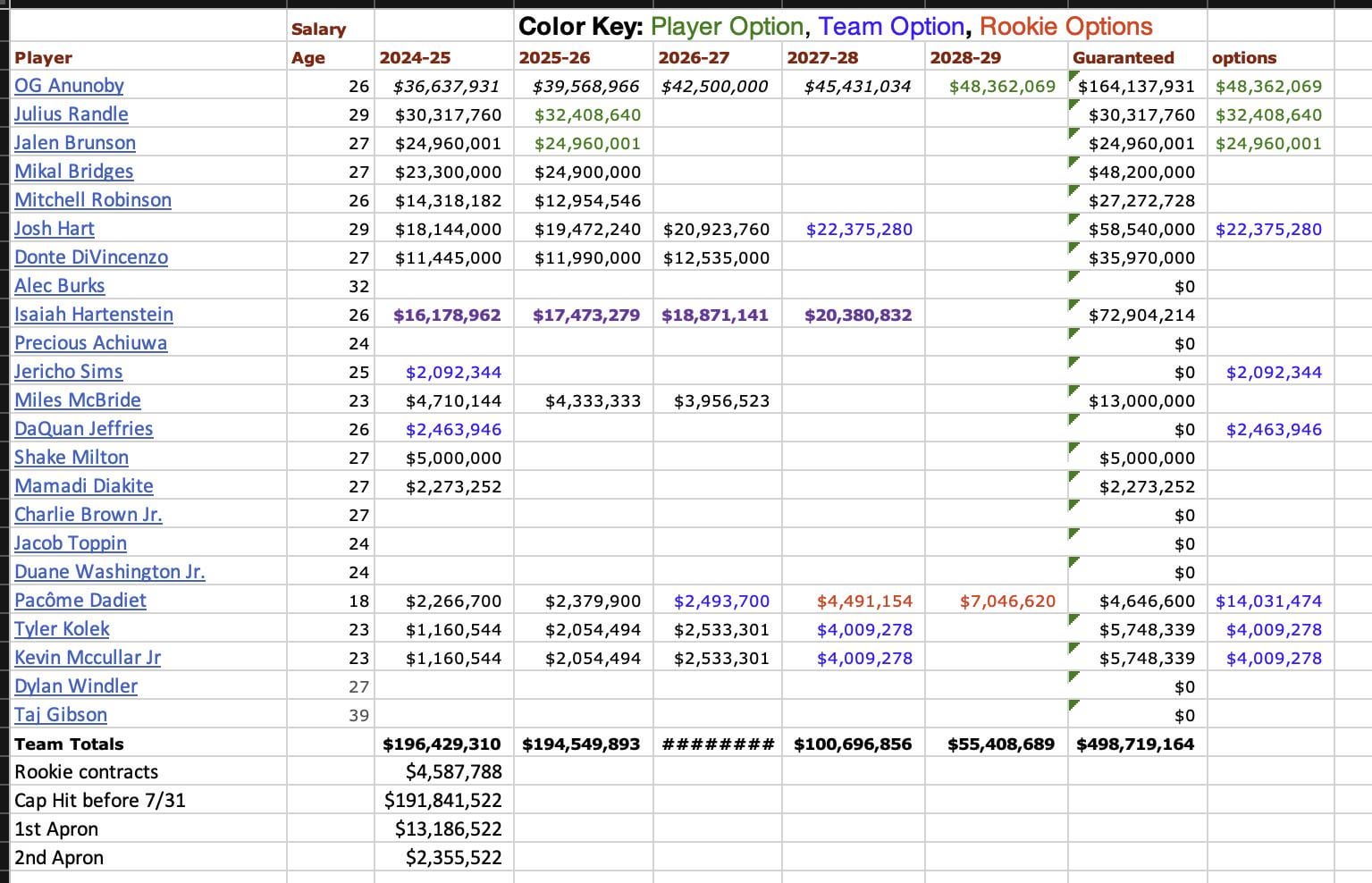Select Josh Hart's 2027-28 team option cell
Viewport: 1372px width, 883px height.
(859, 229)
